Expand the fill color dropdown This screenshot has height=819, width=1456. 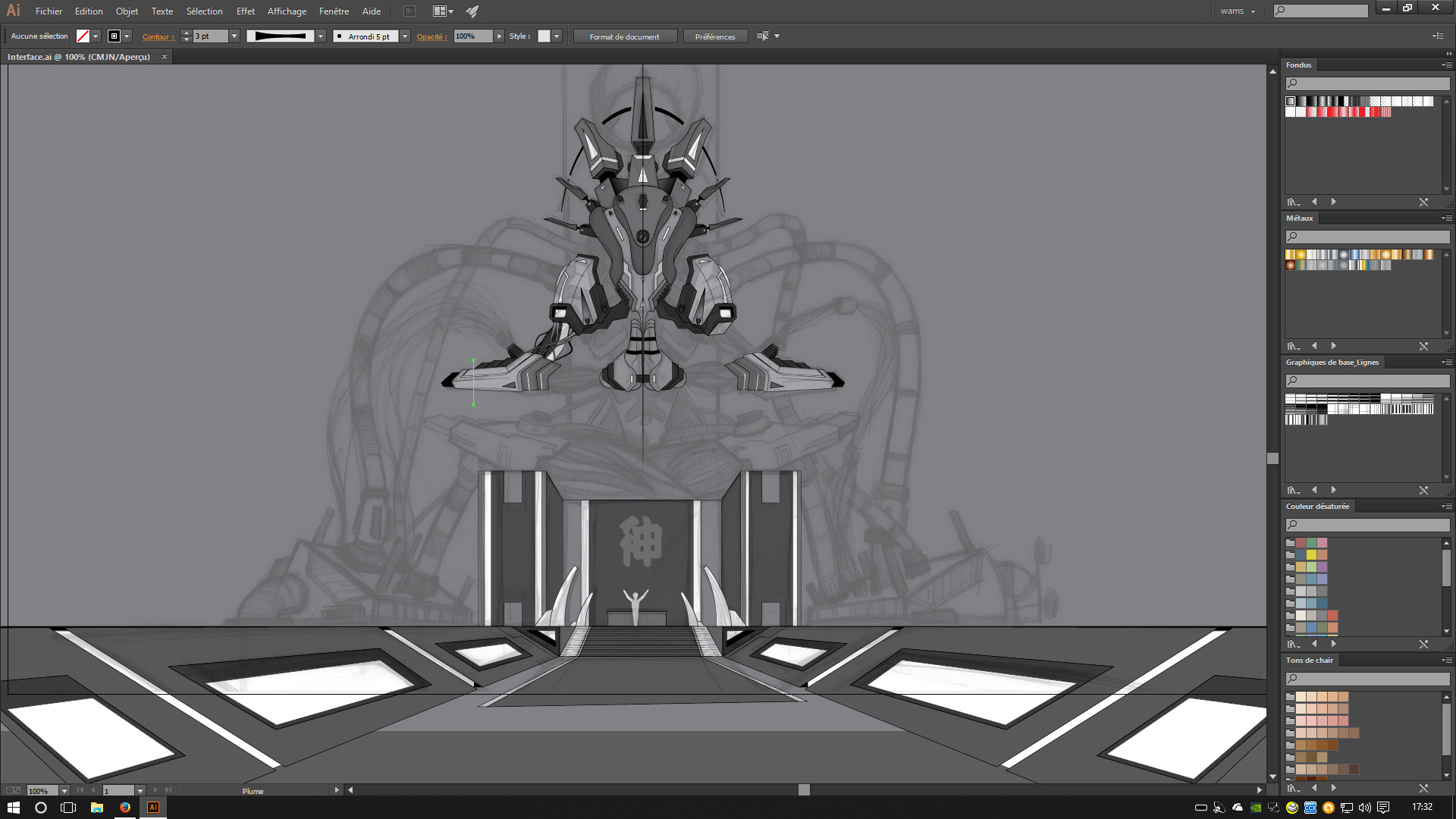96,36
